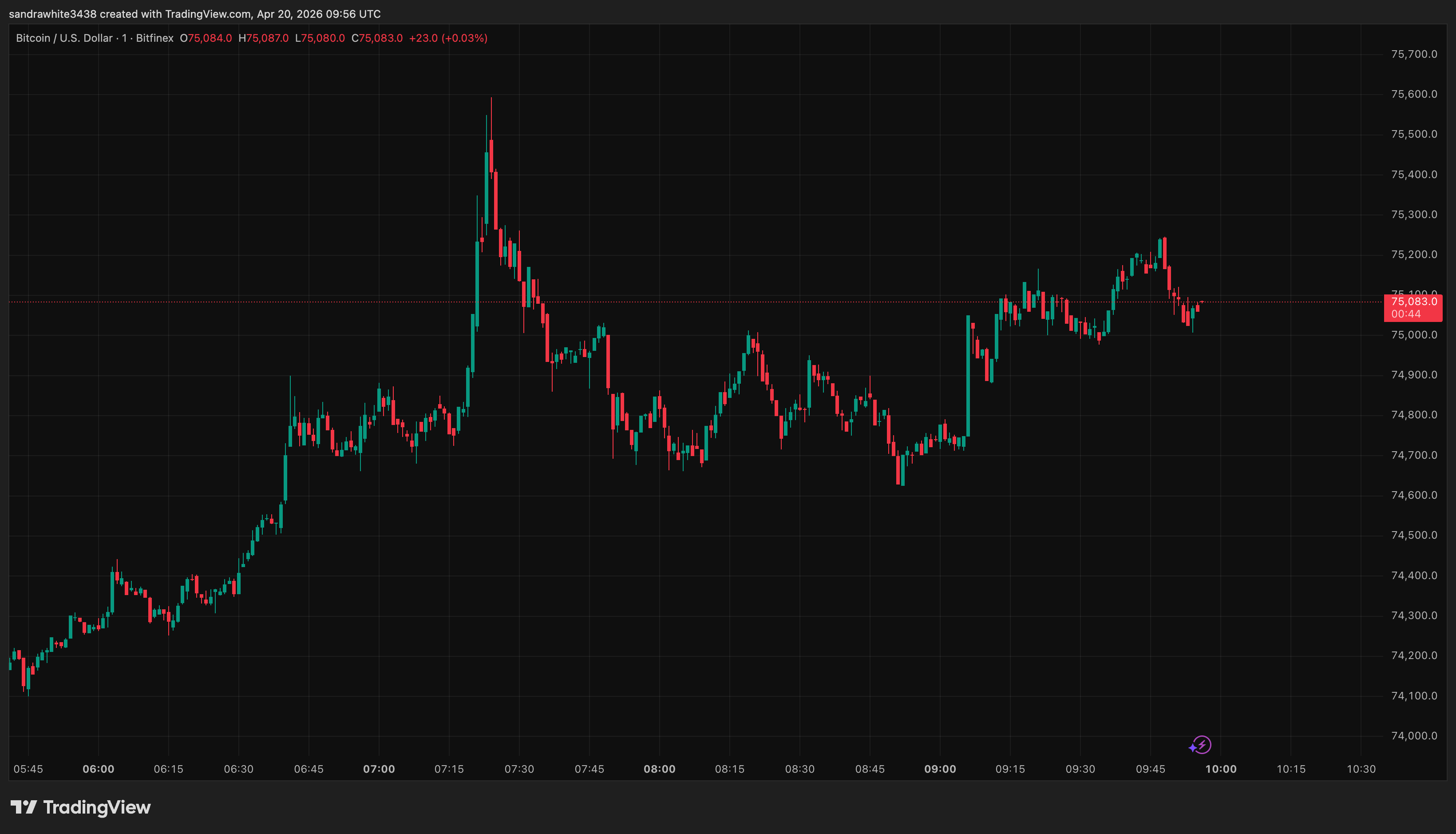The image size is (1456, 834).
Task: Click the change value +23.0 (+0.03%)
Action: 448,38
